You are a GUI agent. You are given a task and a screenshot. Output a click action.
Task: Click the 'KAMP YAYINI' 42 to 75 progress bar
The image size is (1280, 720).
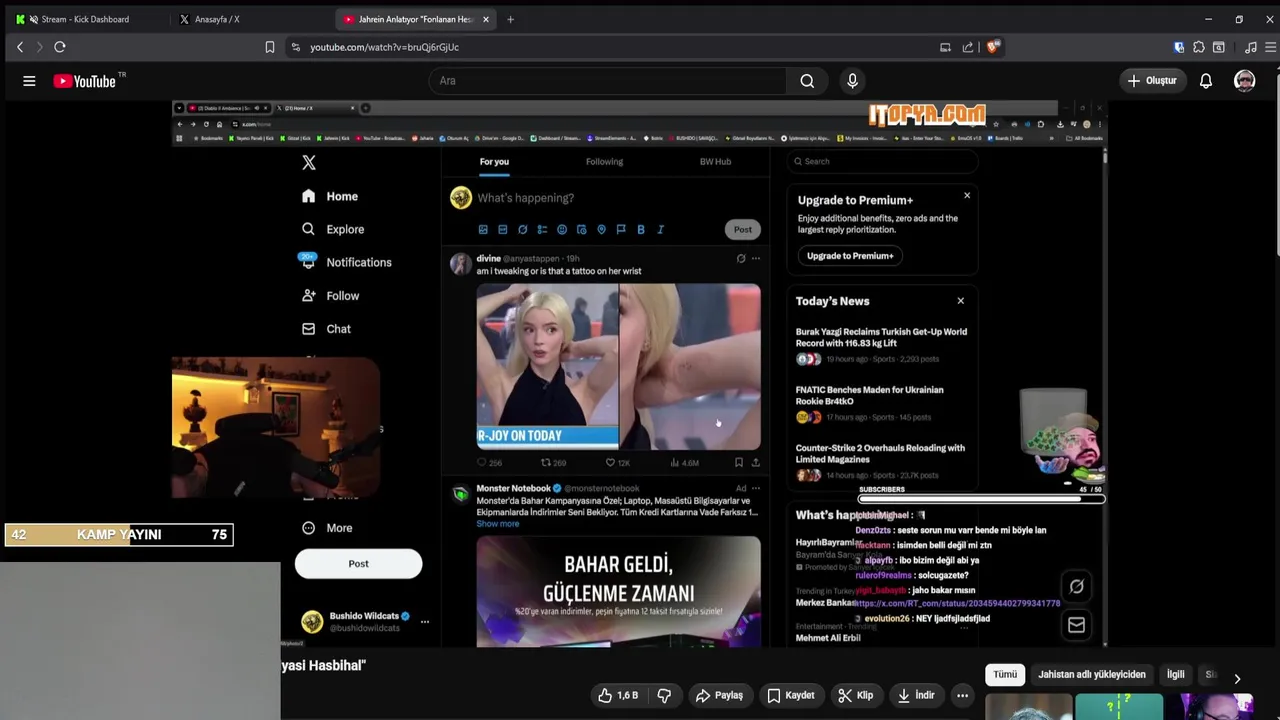(x=119, y=535)
